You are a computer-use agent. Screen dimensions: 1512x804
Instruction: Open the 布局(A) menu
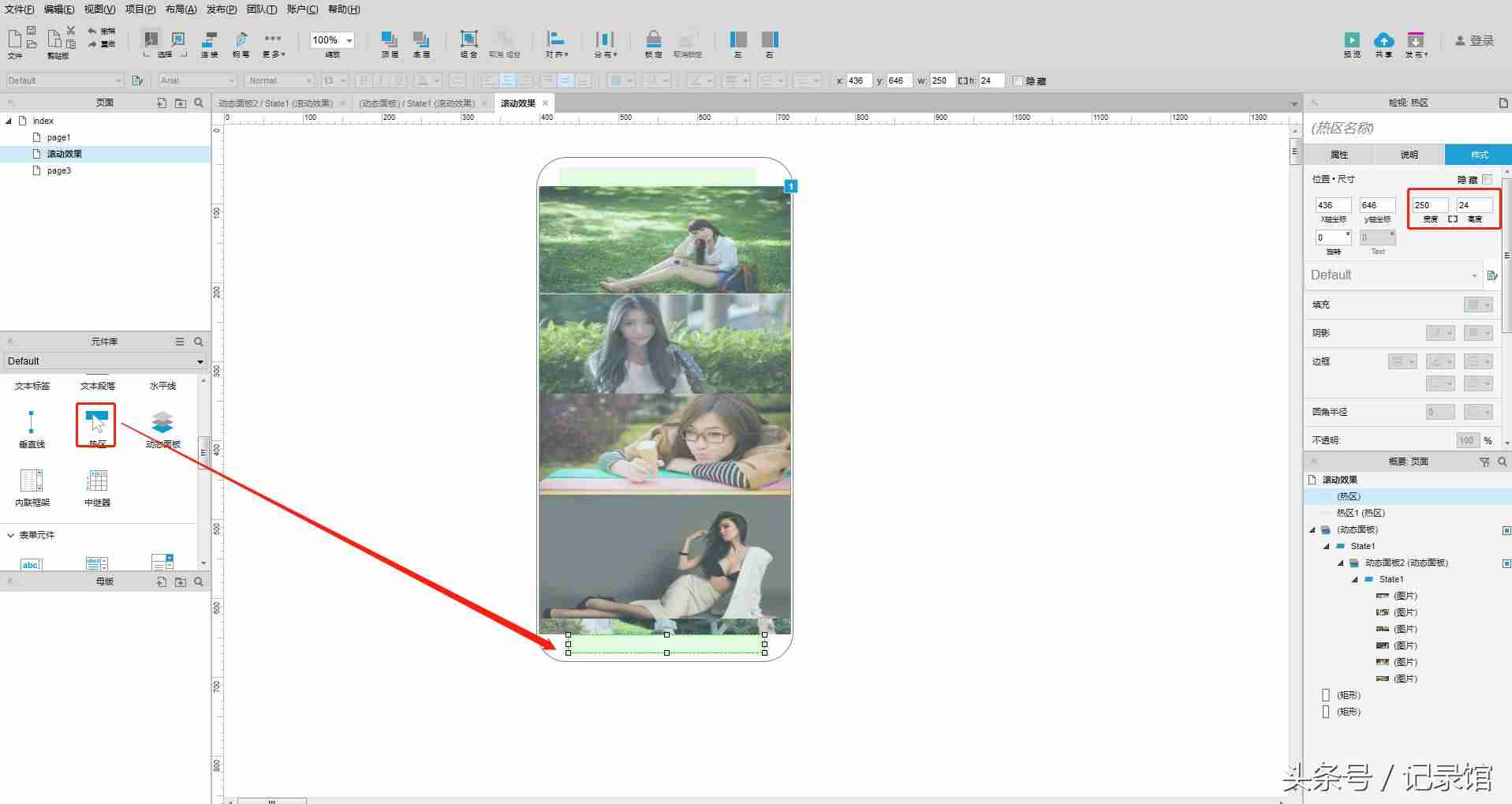(181, 9)
